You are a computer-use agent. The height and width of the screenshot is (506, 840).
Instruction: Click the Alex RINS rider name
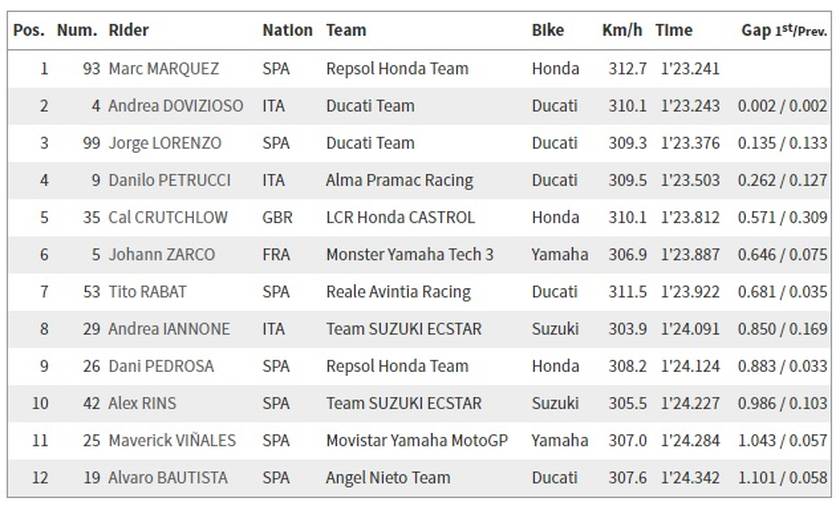point(142,403)
